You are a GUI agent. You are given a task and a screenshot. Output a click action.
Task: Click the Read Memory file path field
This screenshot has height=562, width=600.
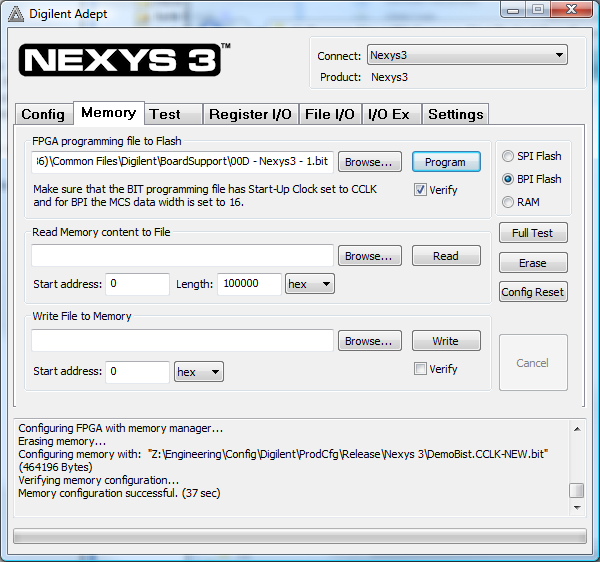click(x=183, y=256)
